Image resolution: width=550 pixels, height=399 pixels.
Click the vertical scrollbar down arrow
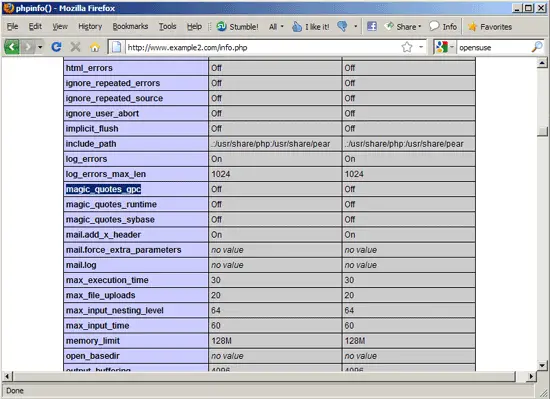pos(542,365)
